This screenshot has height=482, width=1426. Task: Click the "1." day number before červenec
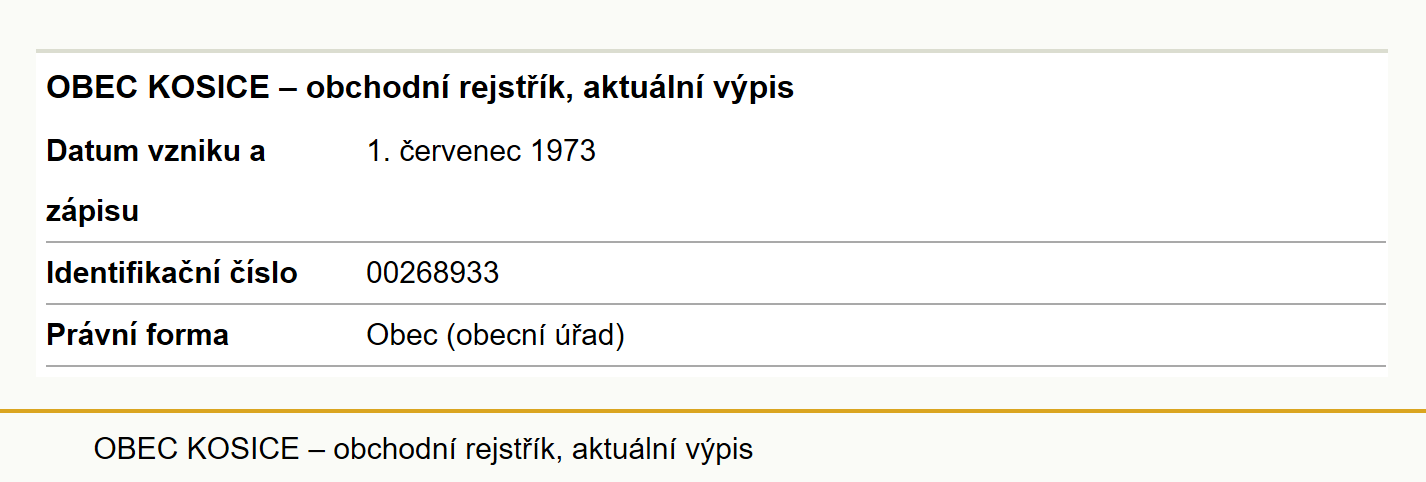(x=379, y=152)
